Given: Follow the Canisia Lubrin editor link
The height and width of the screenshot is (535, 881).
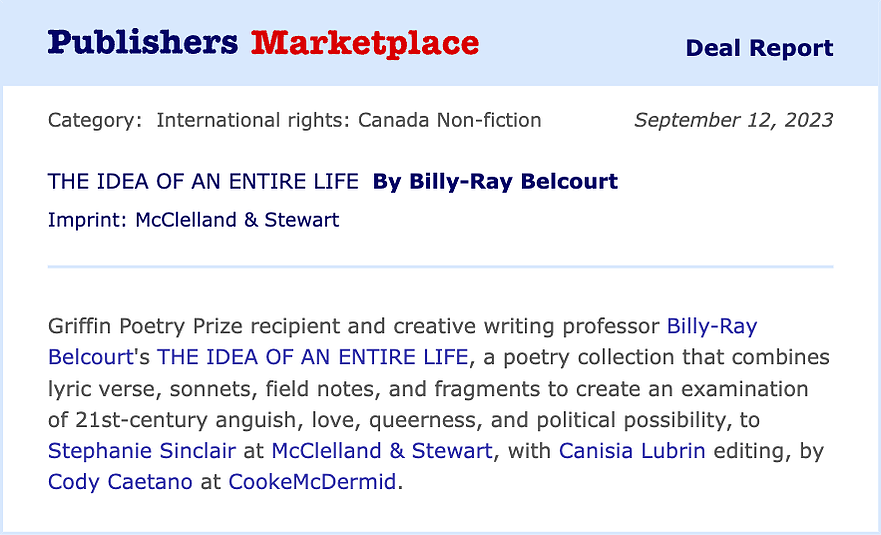Looking at the screenshot, I should [632, 451].
